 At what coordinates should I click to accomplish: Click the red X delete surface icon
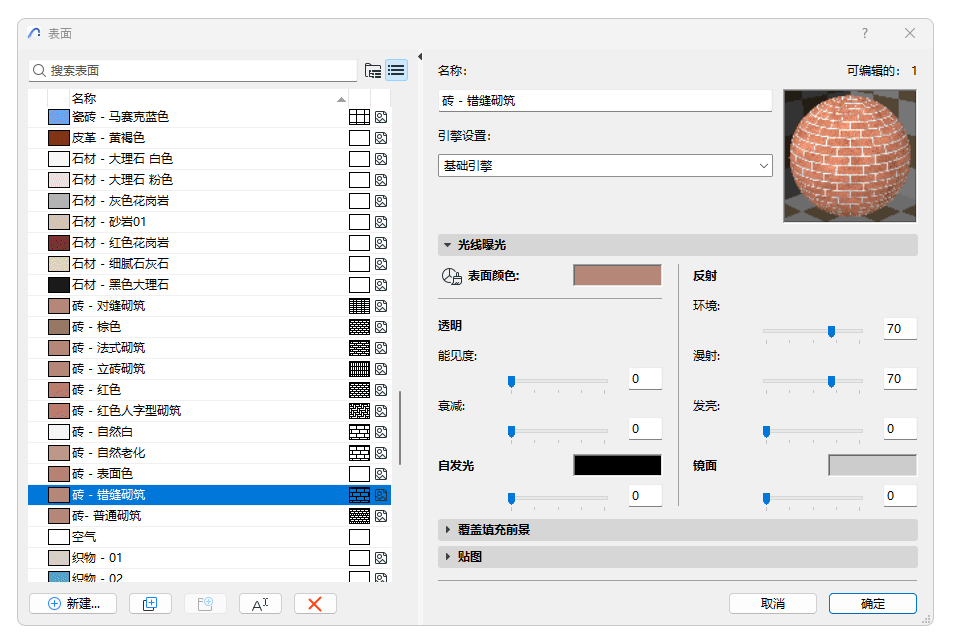pyautogui.click(x=315, y=603)
